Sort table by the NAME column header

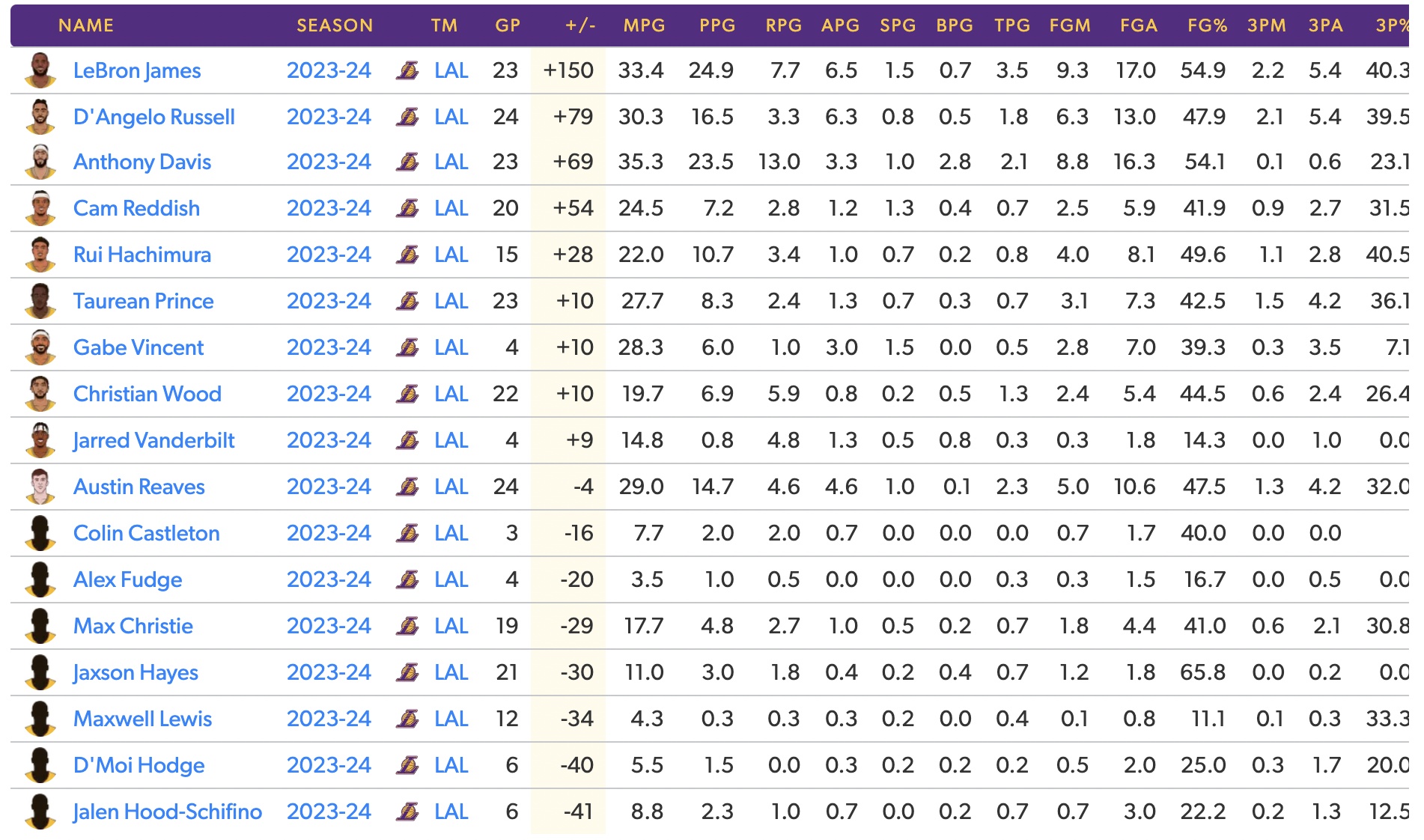86,25
